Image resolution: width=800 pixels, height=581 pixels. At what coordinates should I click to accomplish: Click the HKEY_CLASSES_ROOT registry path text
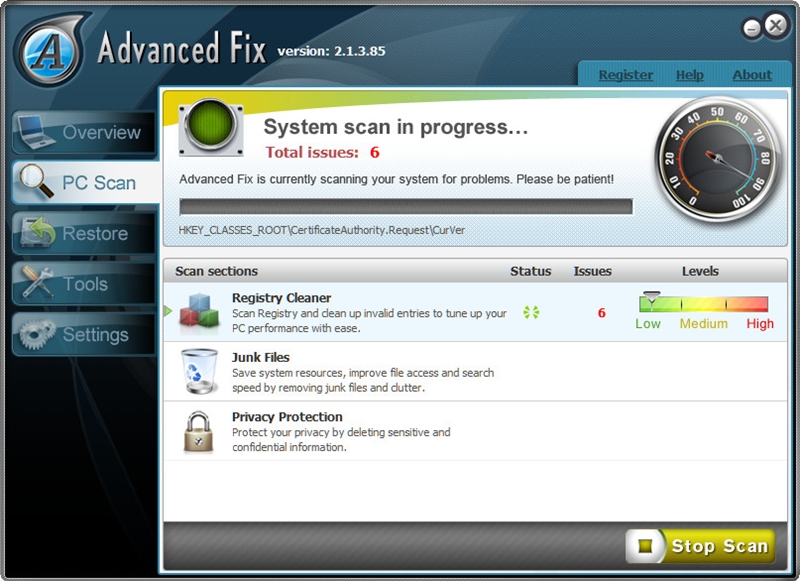click(321, 230)
